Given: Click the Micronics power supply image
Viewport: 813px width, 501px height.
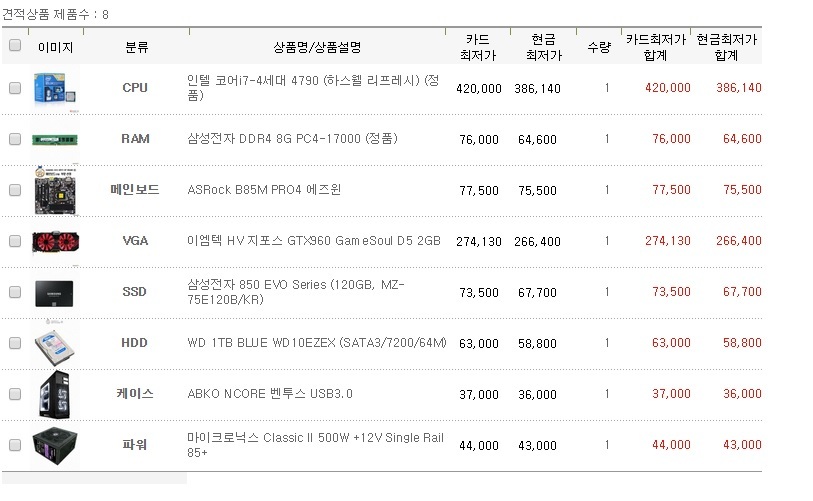Looking at the screenshot, I should pyautogui.click(x=55, y=444).
